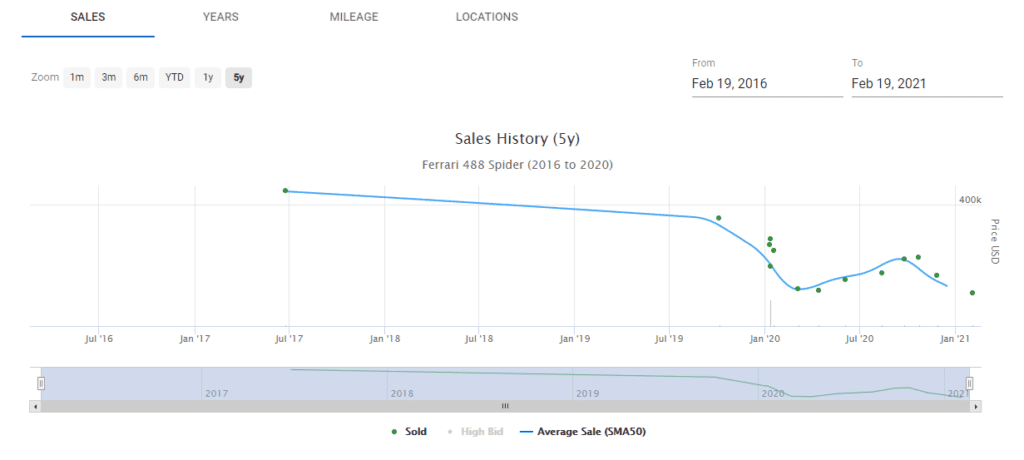Viewport: 1024px width, 460px height.
Task: Click the Sales History (5y) chart title
Action: [517, 139]
